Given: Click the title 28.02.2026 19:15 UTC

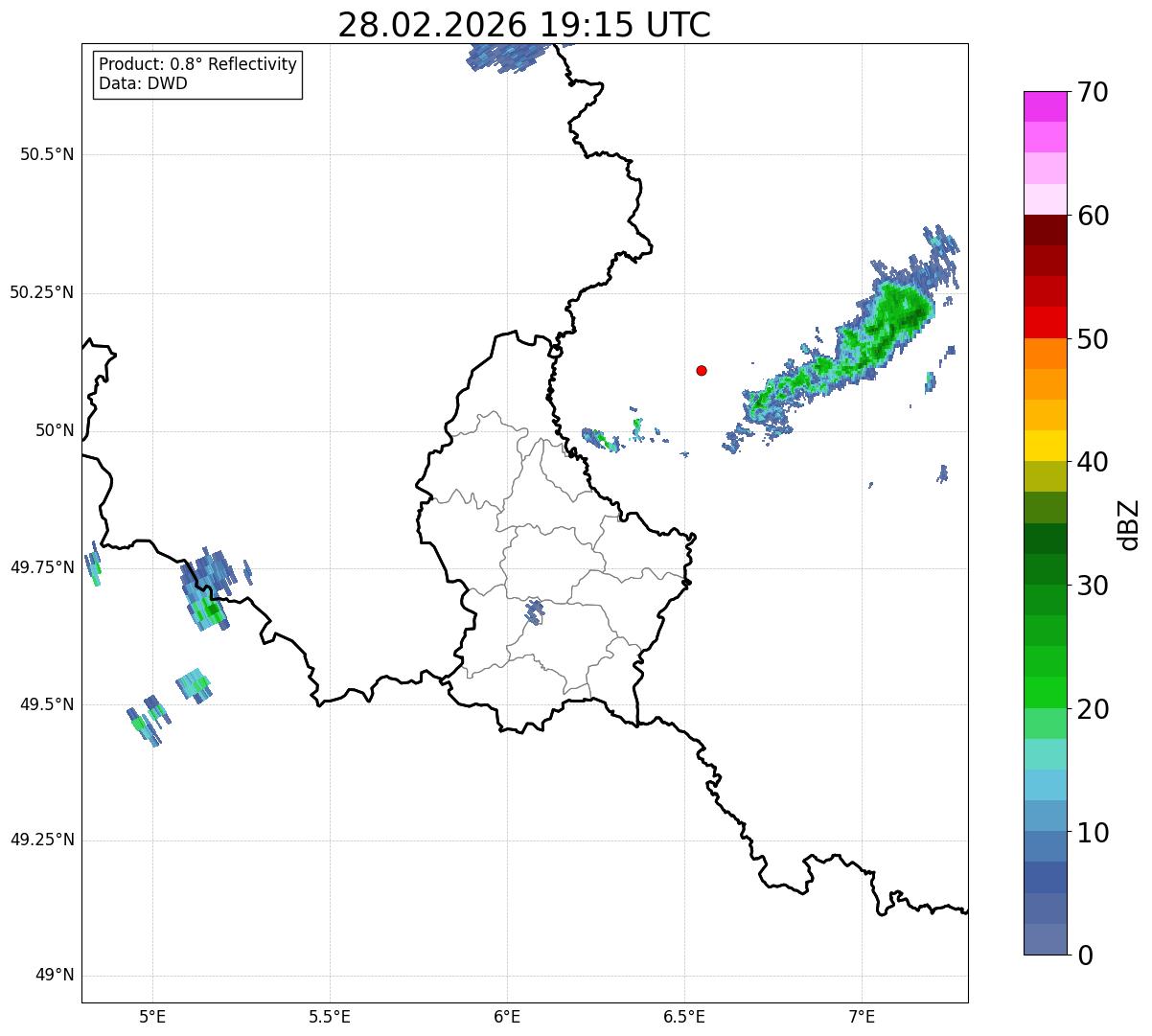Looking at the screenshot, I should click(x=524, y=25).
